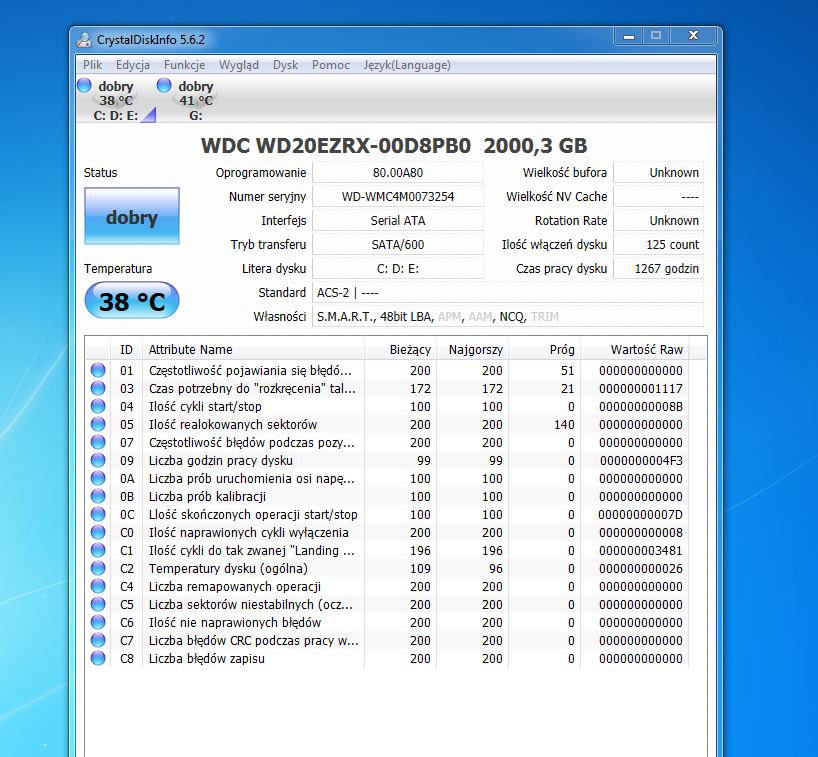Screen dimensions: 818x757
Task: Select the Liczba prób kalibracji row
Action: (x=387, y=496)
